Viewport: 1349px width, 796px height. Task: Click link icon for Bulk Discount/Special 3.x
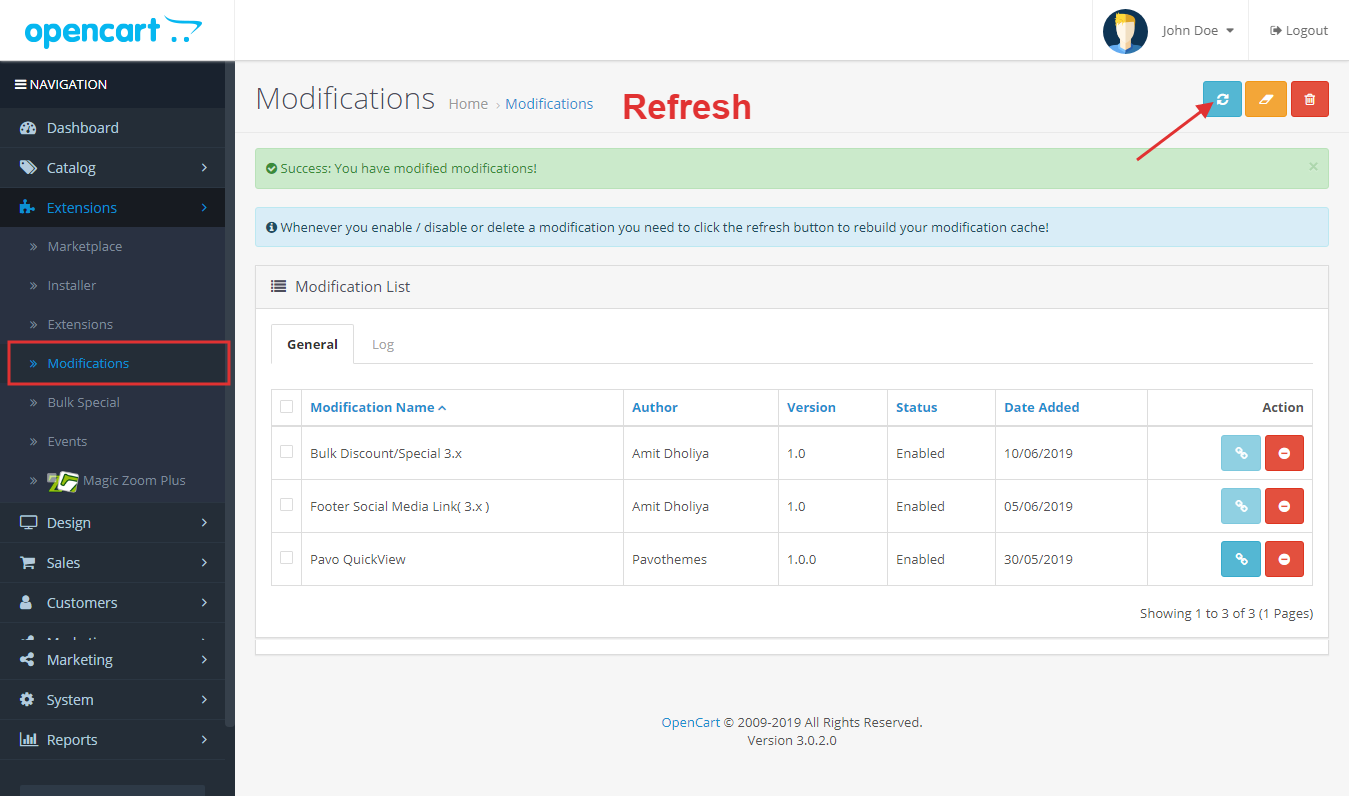1241,453
